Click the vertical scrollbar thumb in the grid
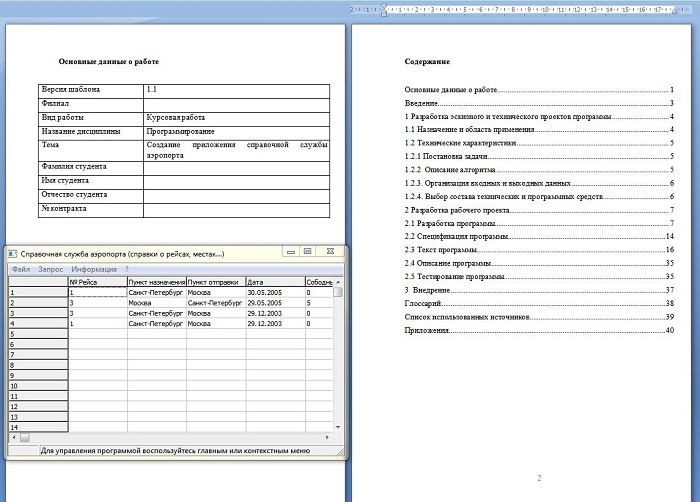Screen dimensions: 700x502 pyautogui.click(x=338, y=292)
